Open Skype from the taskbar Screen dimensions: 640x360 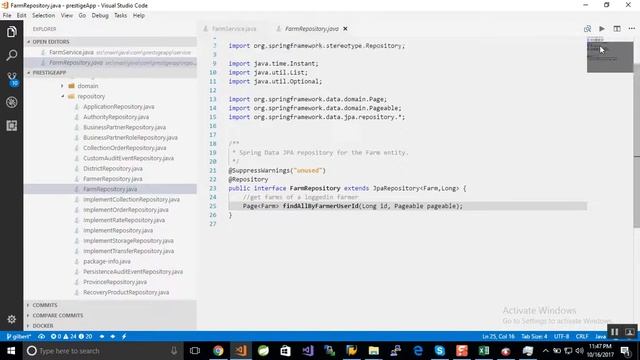point(440,351)
